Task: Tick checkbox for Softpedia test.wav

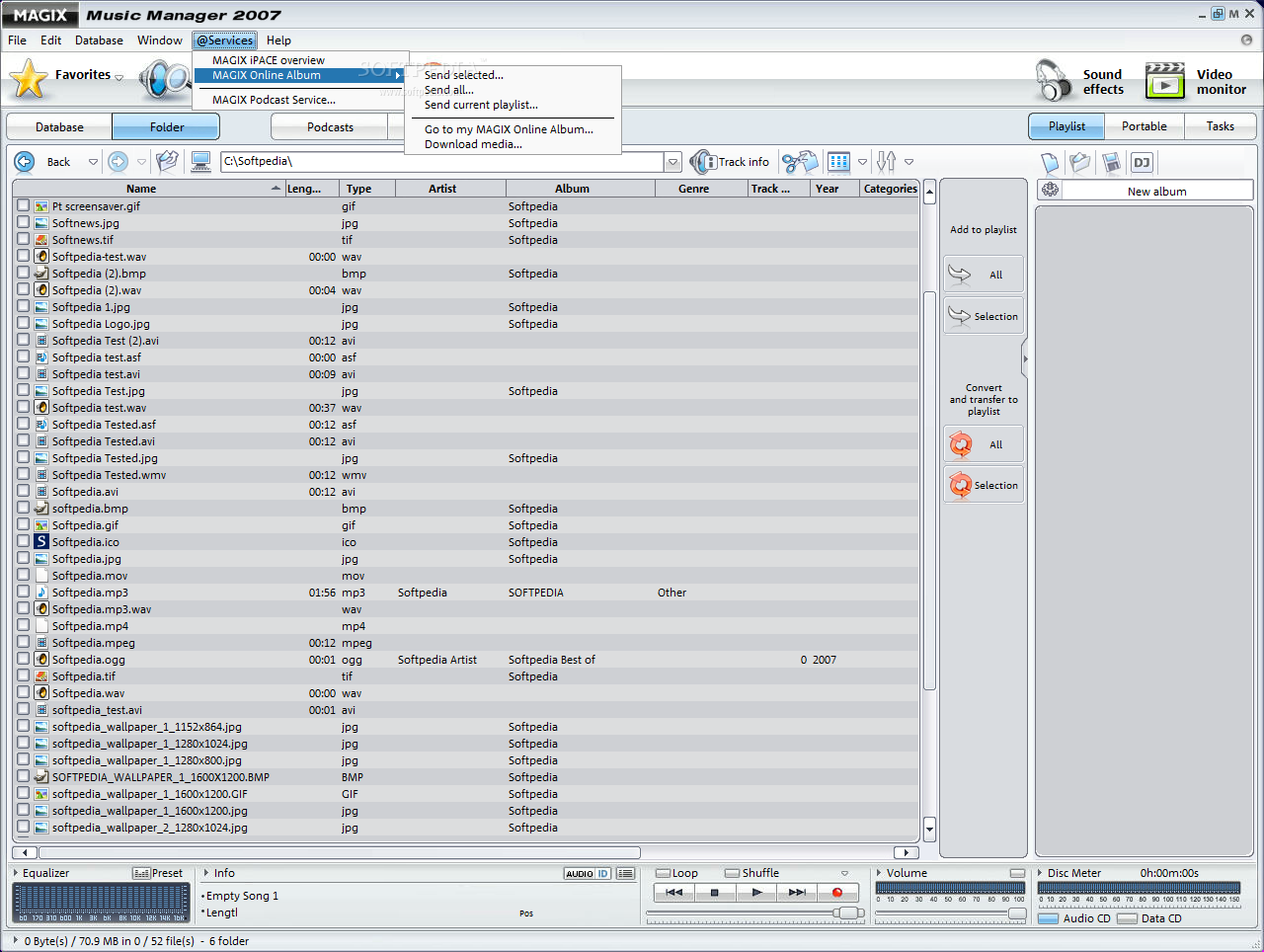Action: pyautogui.click(x=23, y=407)
